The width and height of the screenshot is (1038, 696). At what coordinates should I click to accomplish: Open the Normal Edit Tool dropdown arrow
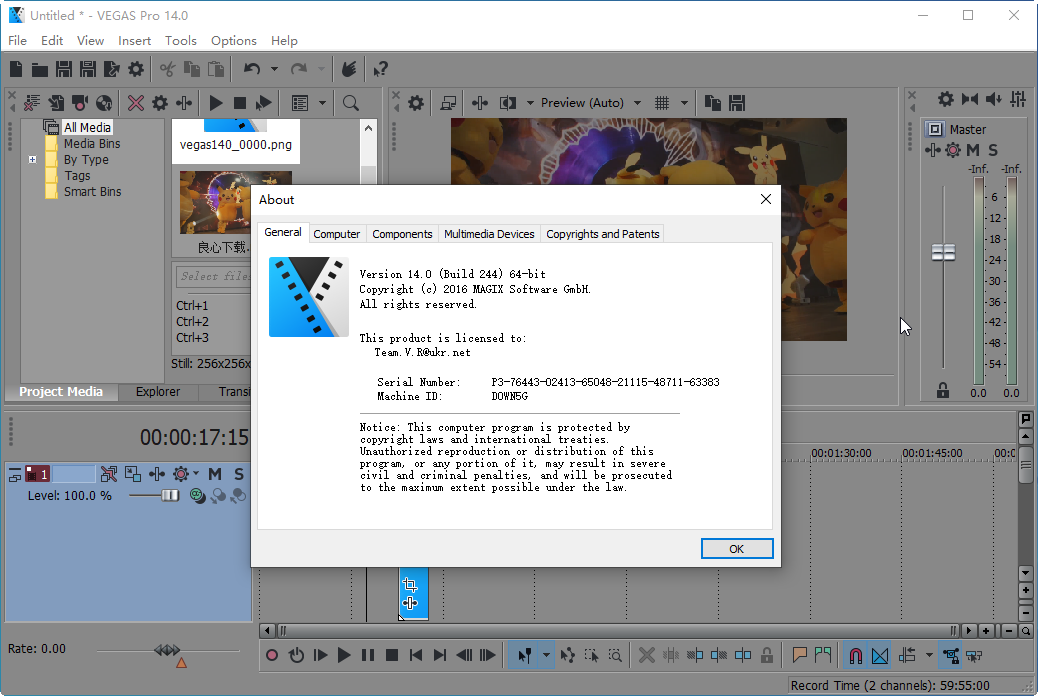point(546,656)
